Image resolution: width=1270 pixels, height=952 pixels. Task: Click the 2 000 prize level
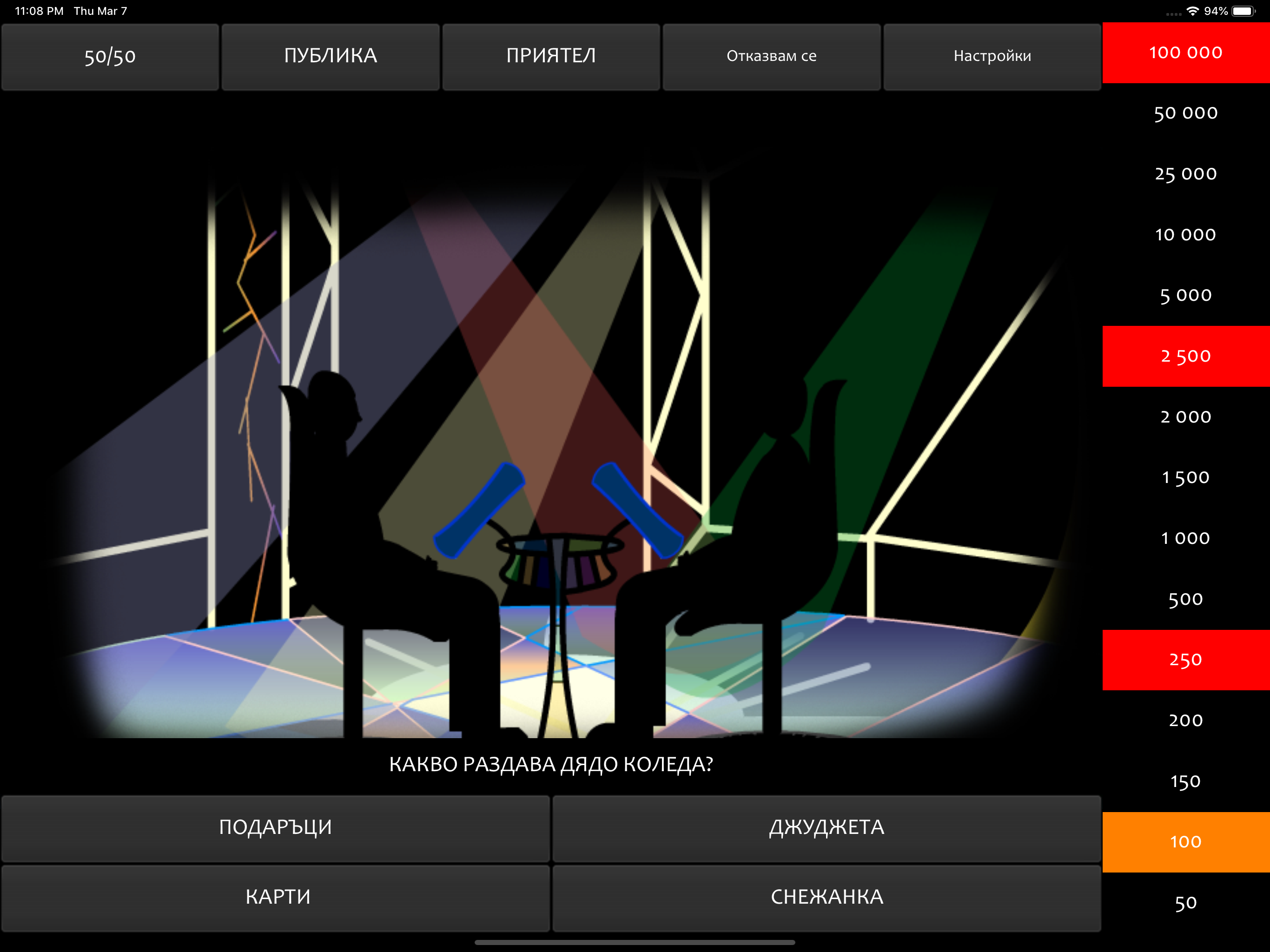point(1186,417)
